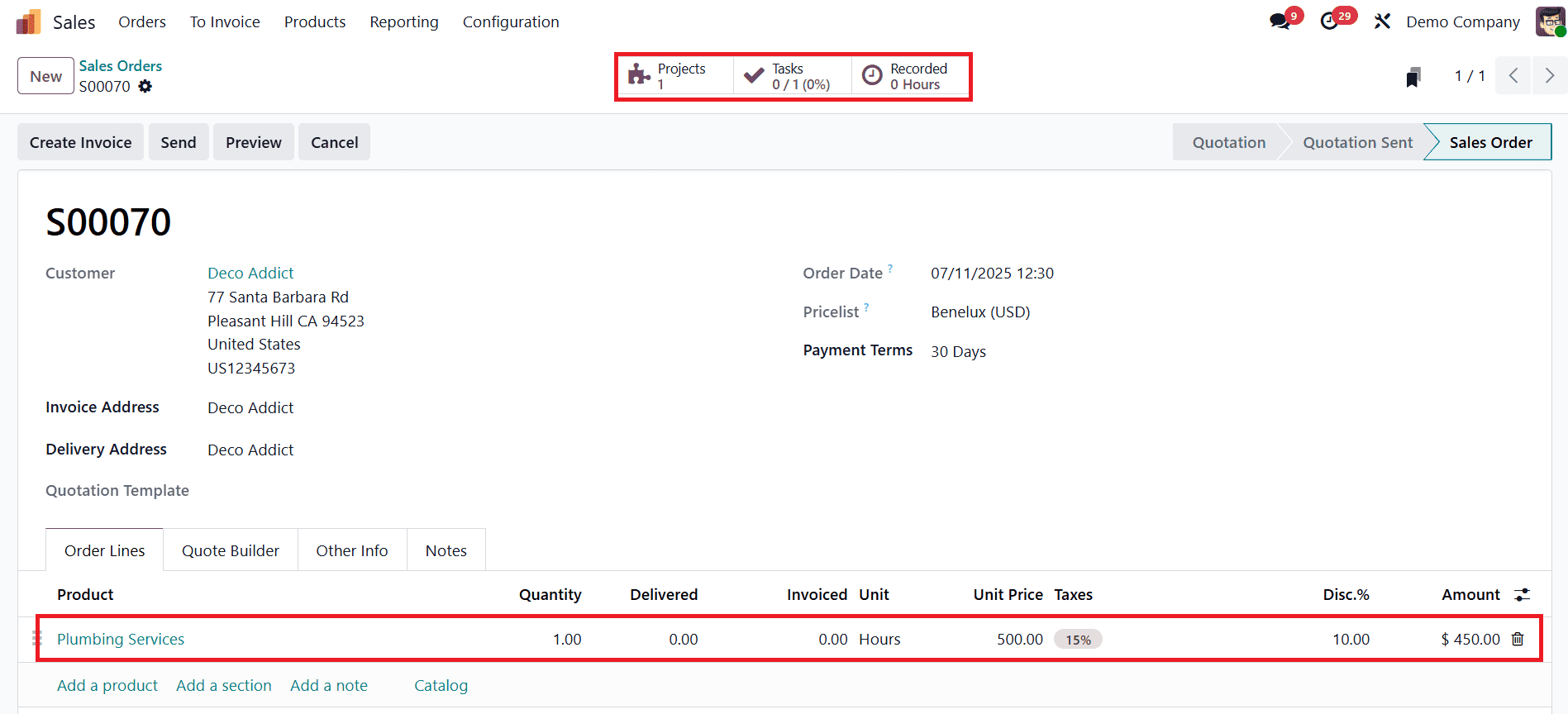Screen dimensions: 1568x714
Task: Go to the next record arrow
Action: coord(1550,76)
